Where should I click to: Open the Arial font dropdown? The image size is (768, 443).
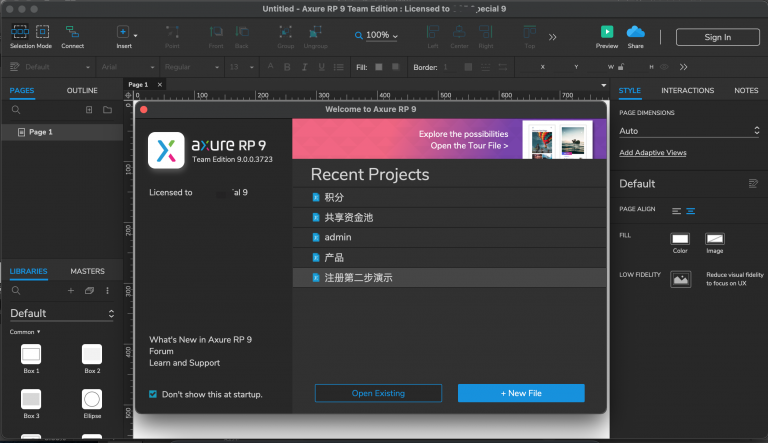pyautogui.click(x=127, y=67)
